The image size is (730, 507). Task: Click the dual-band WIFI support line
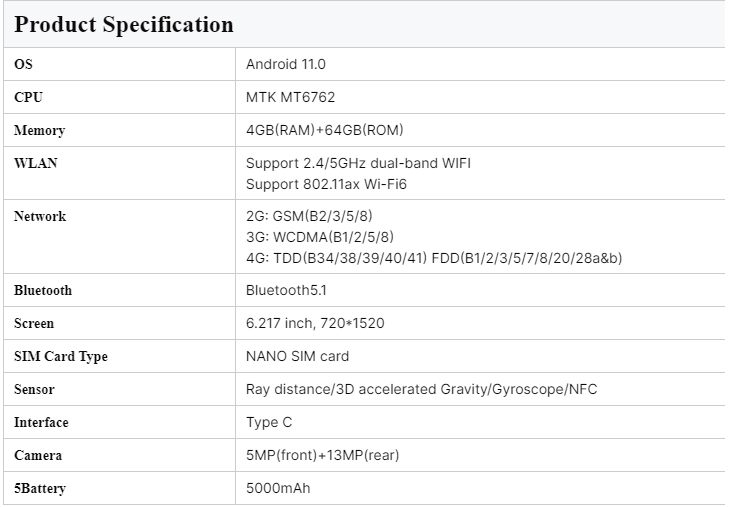point(358,163)
